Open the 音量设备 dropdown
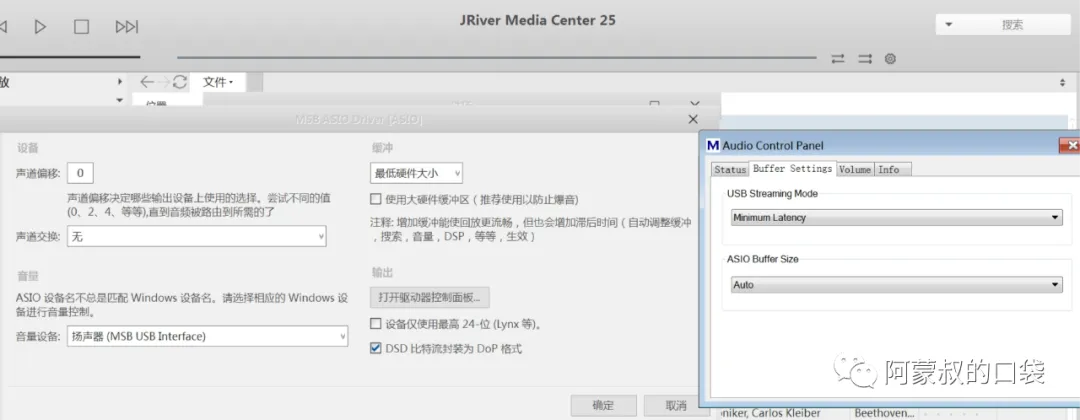This screenshot has height=420, width=1080. click(207, 336)
